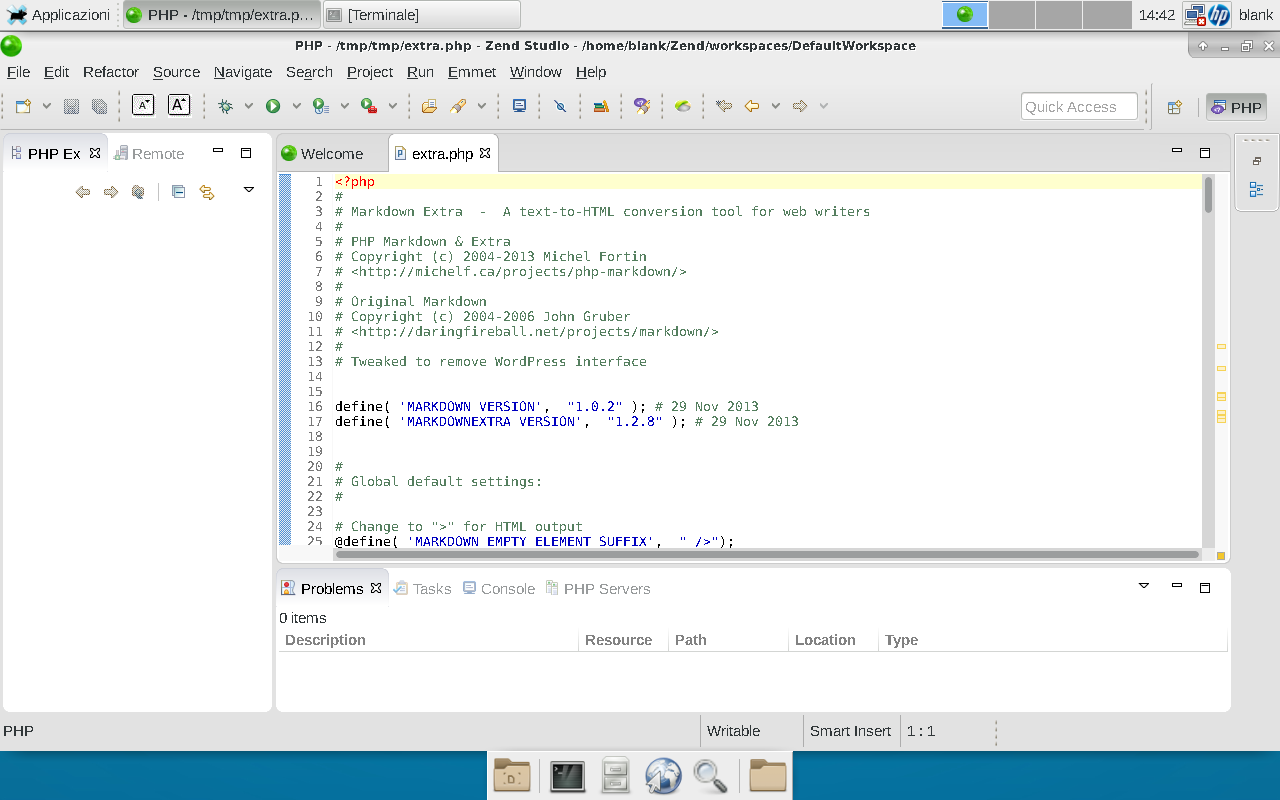Click the Save icon in toolbar
Image resolution: width=1280 pixels, height=800 pixels.
(x=72, y=106)
